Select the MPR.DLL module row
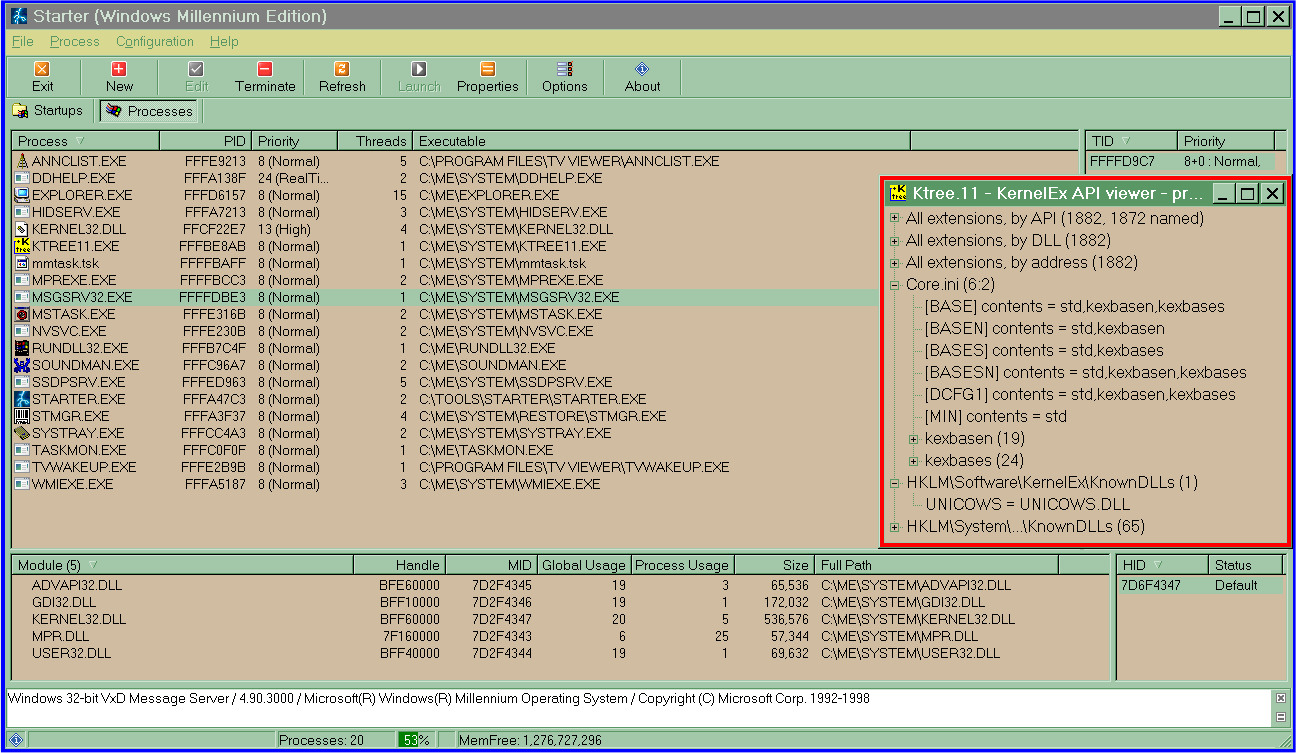This screenshot has height=753, width=1296. (560, 636)
